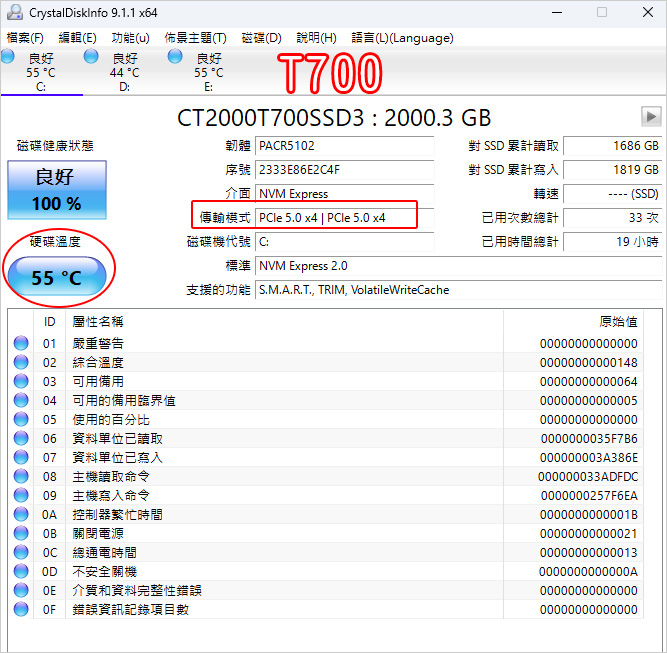Click the blue status orb for drive D:

[91, 56]
